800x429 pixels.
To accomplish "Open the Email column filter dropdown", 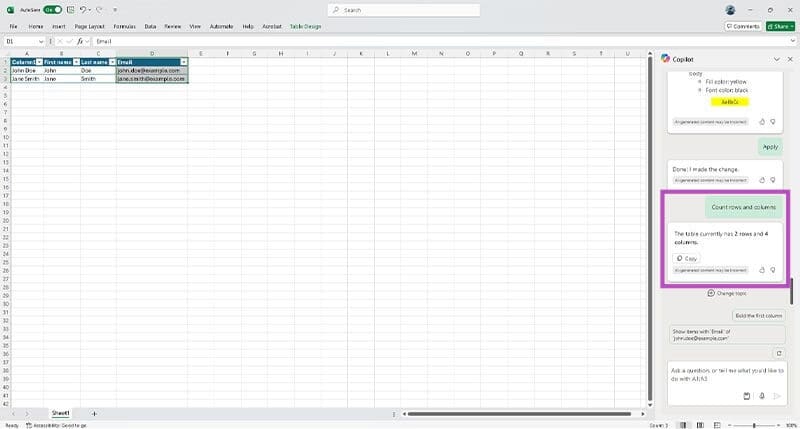I will (184, 62).
